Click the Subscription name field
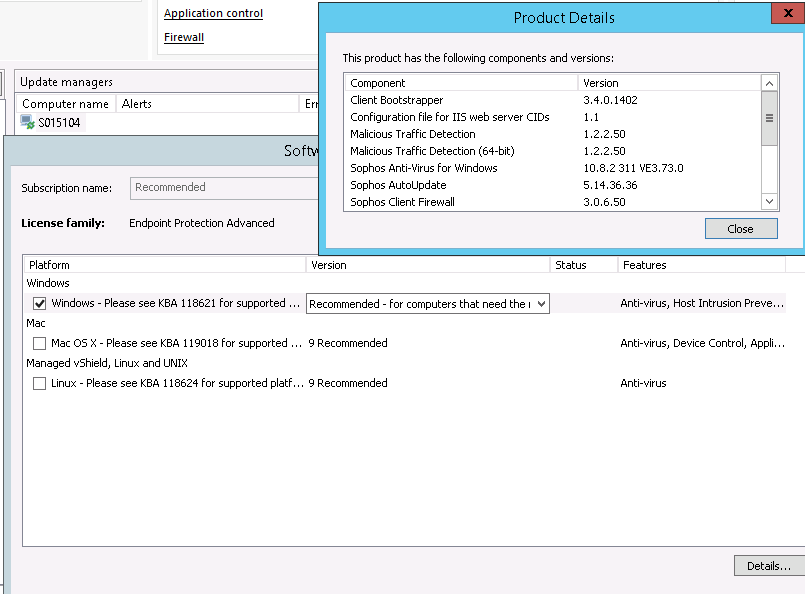 [224, 187]
